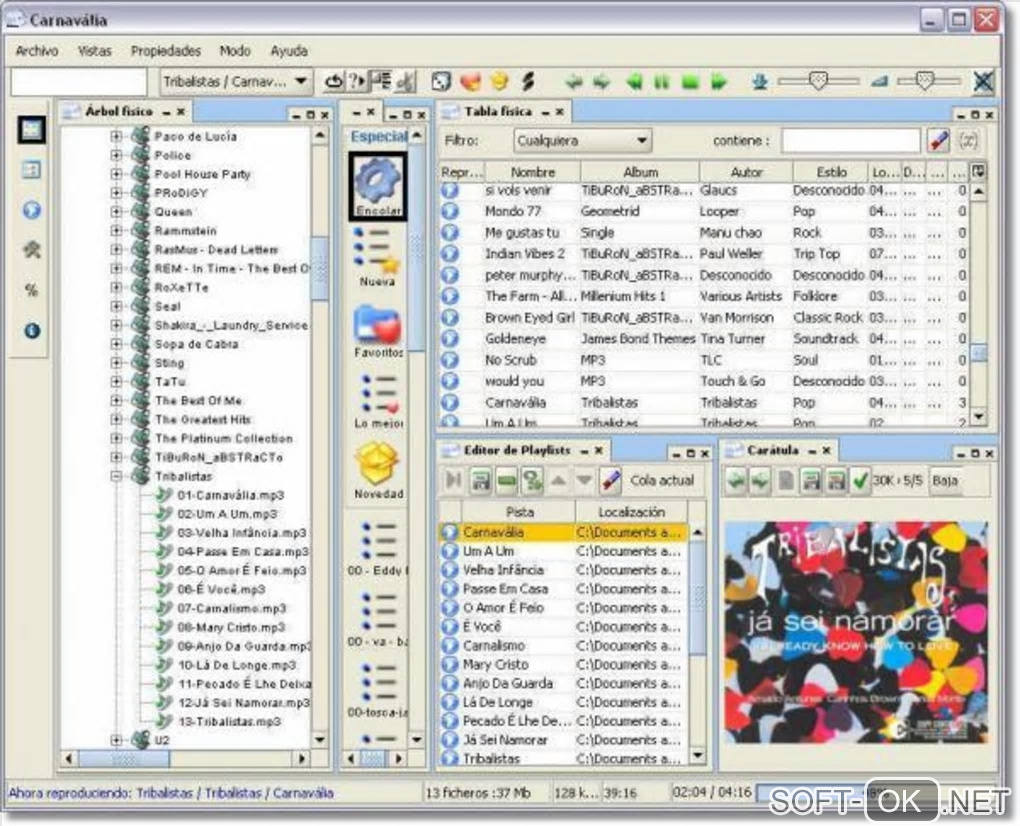1020x826 pixels.
Task: Click the green previous track button
Action: click(x=633, y=82)
